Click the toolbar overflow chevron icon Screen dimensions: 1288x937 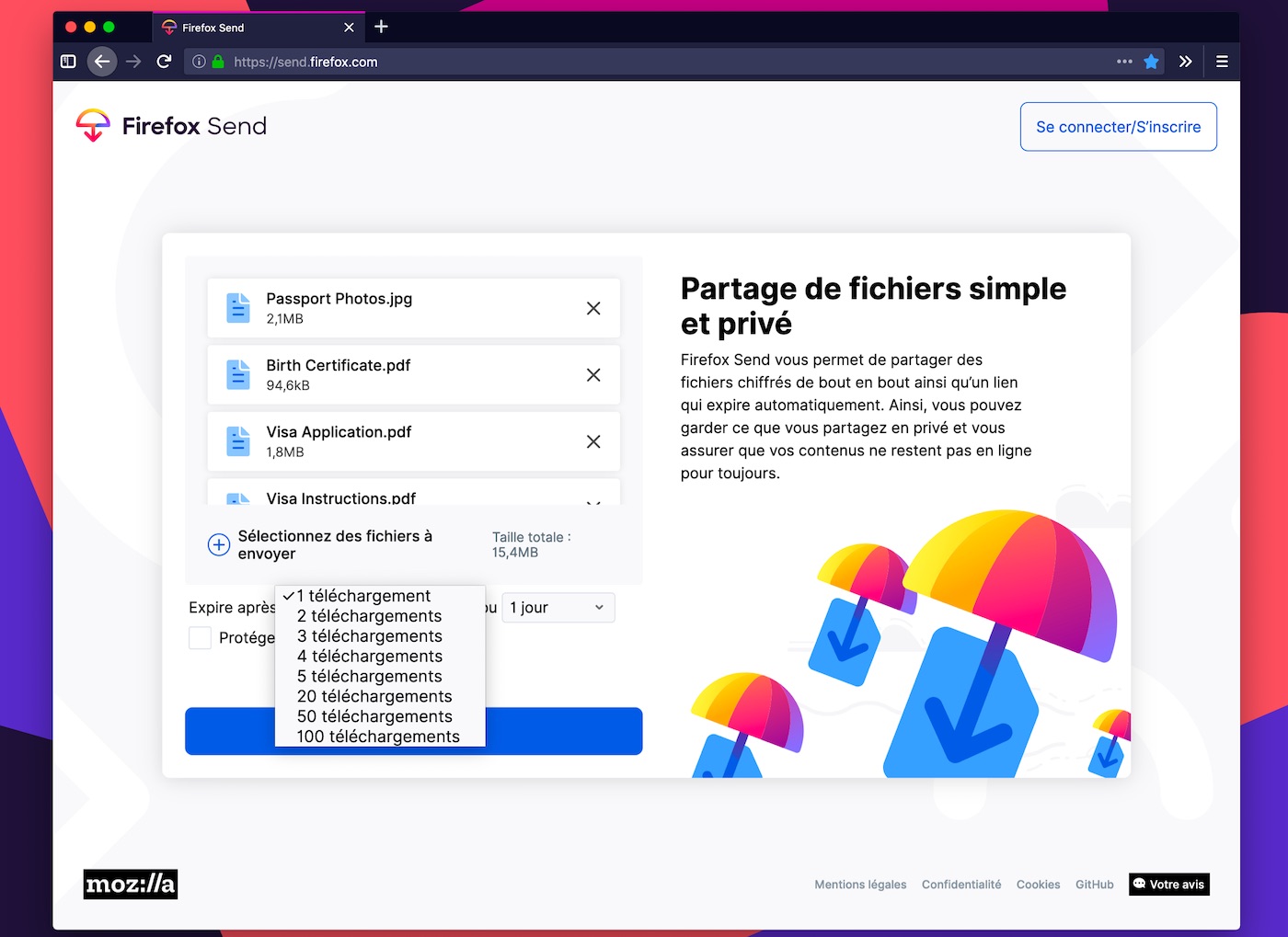click(1185, 62)
